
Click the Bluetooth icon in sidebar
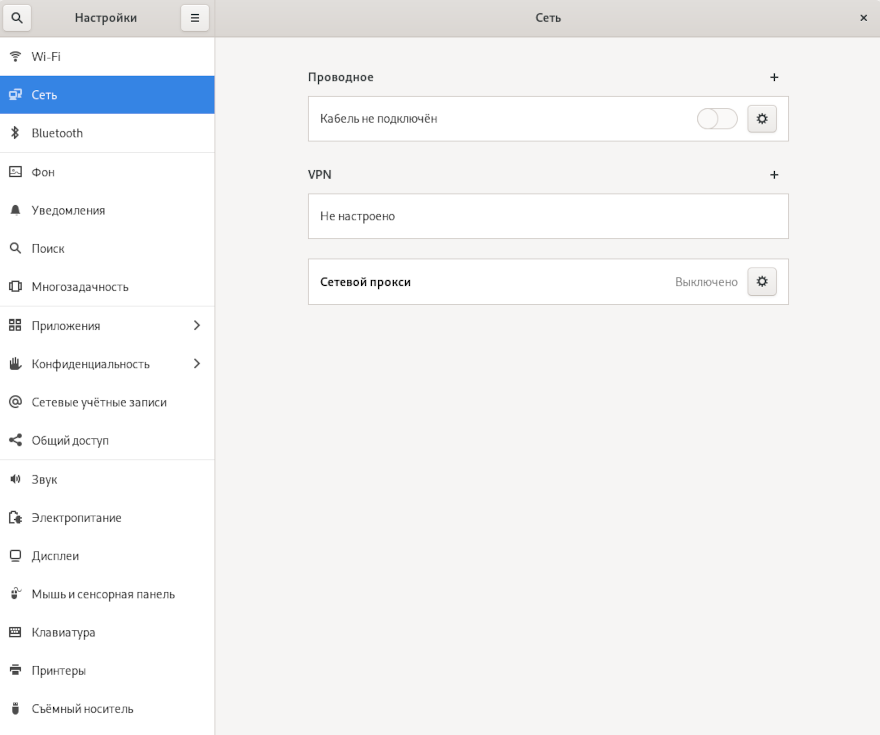click(15, 133)
